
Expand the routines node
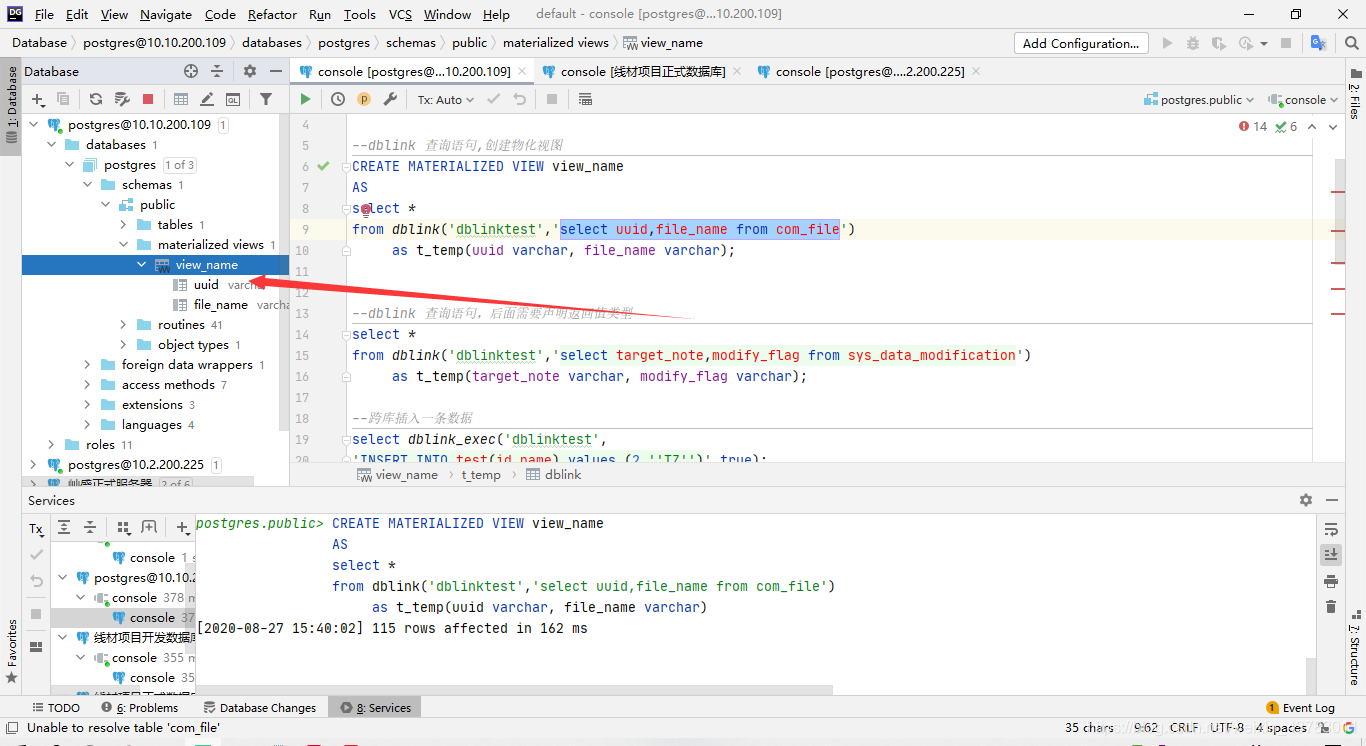(124, 325)
